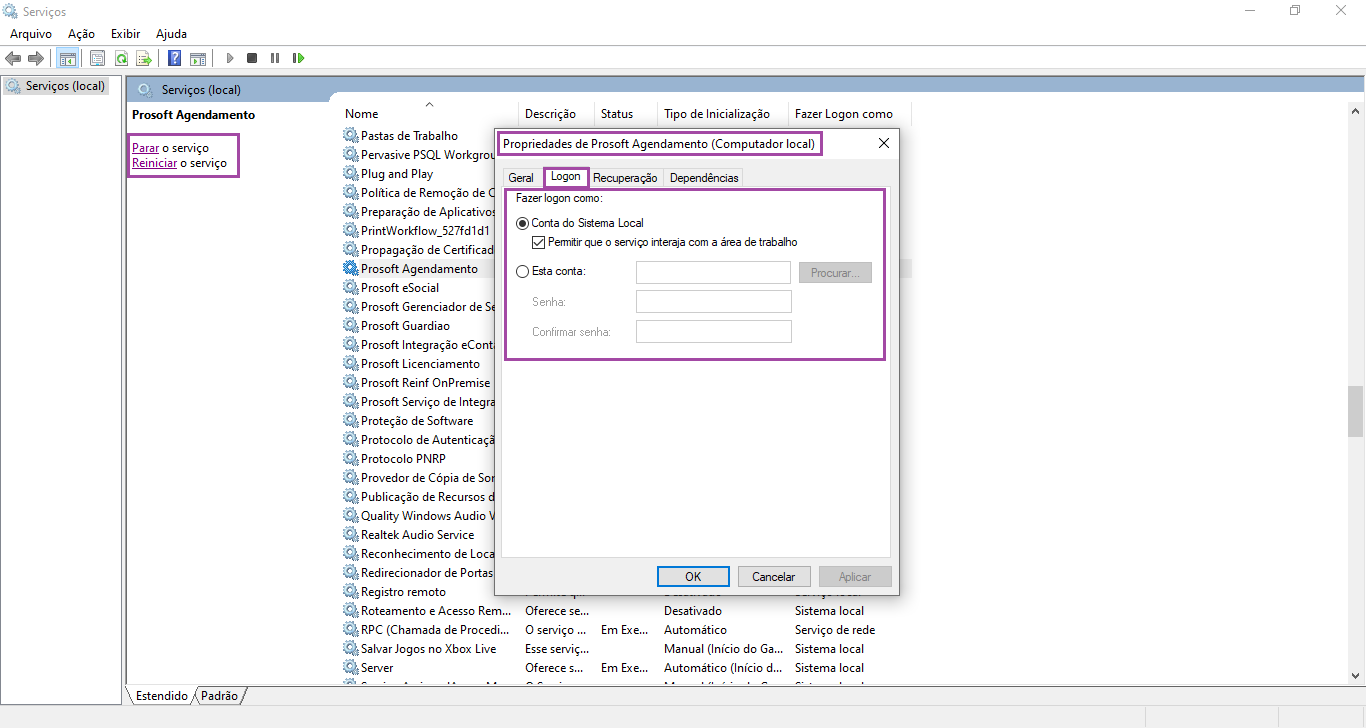Click the gear icon beside Proteção de Software
This screenshot has height=728, width=1366.
[x=350, y=420]
